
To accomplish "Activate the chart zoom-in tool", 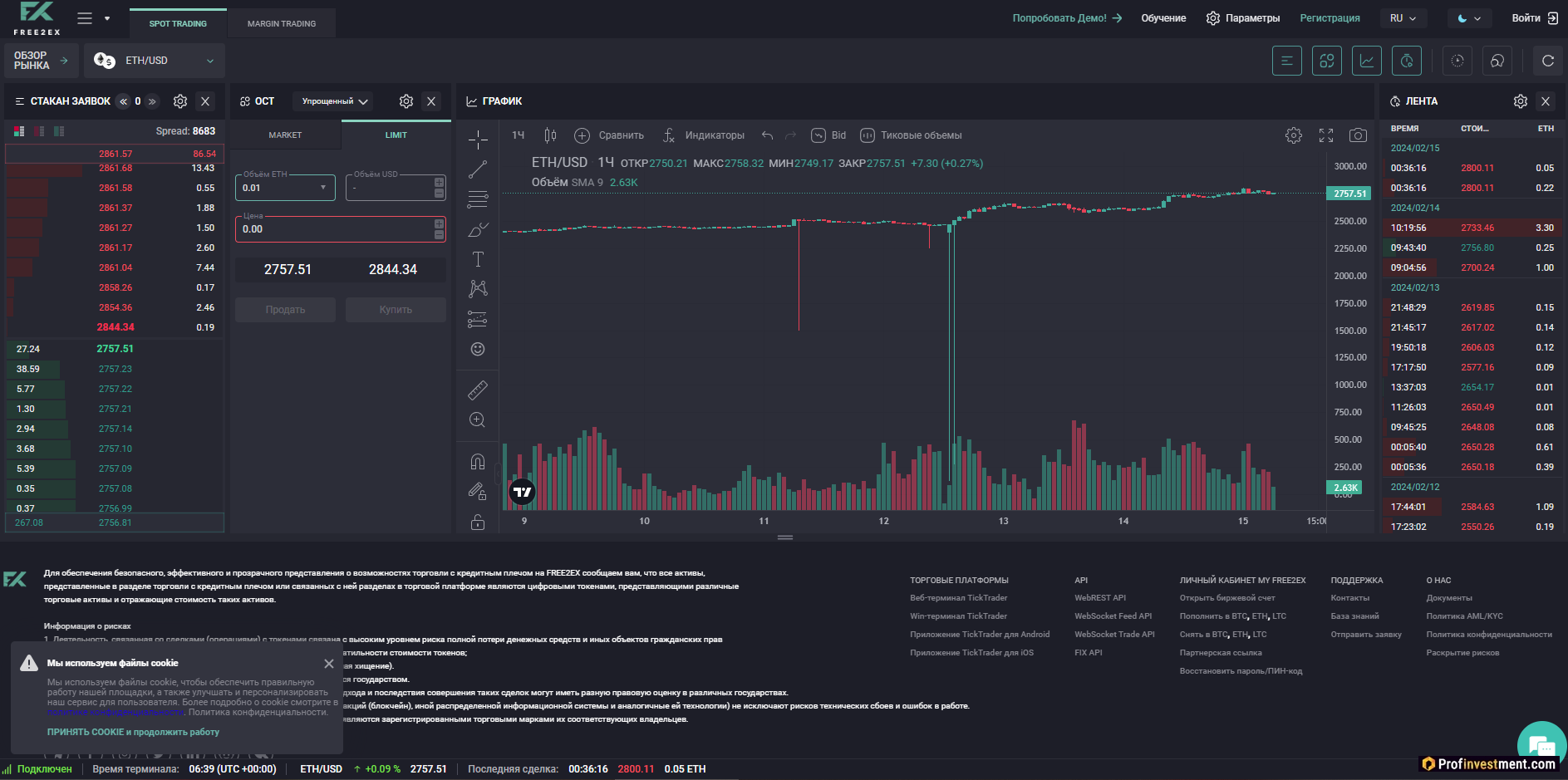I will [478, 420].
